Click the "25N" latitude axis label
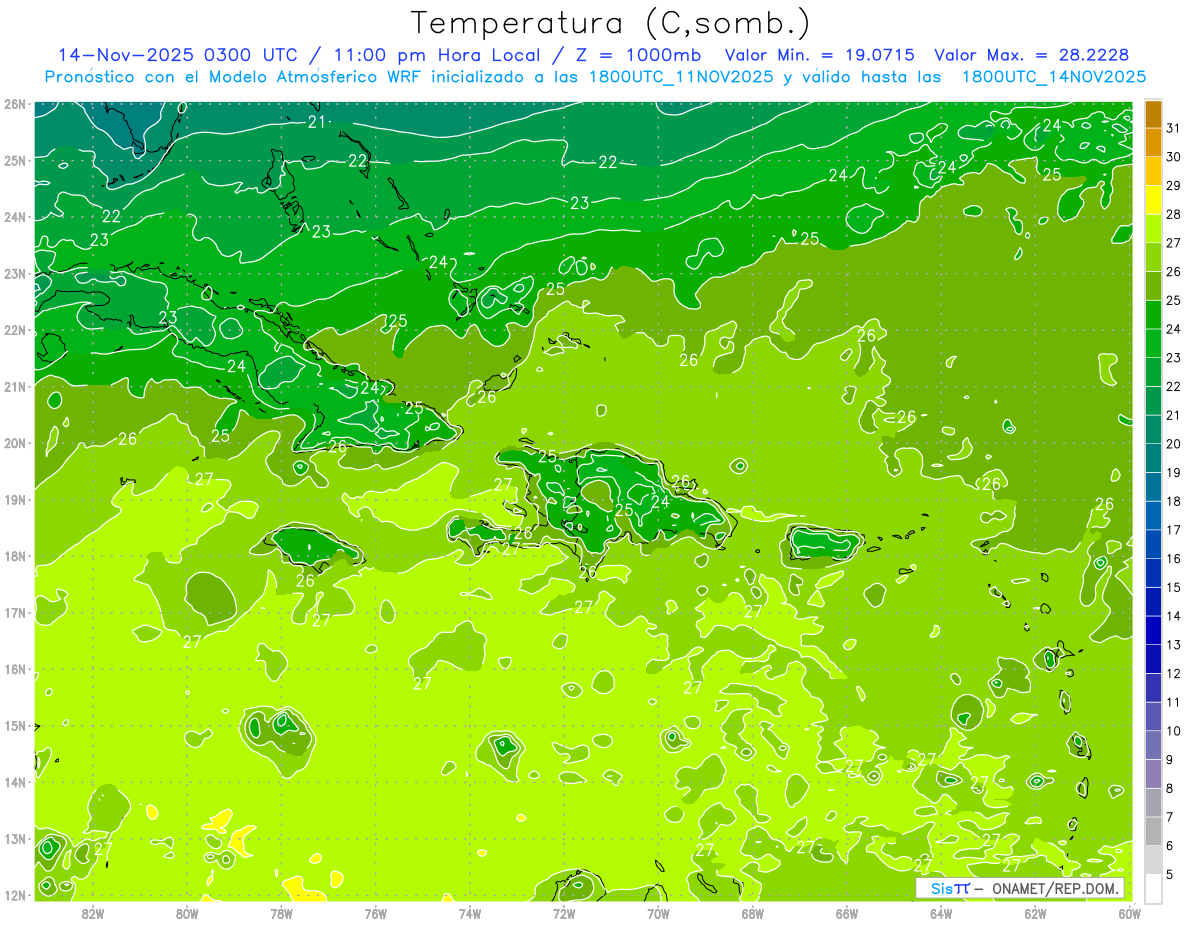The image size is (1200, 927). pos(14,161)
